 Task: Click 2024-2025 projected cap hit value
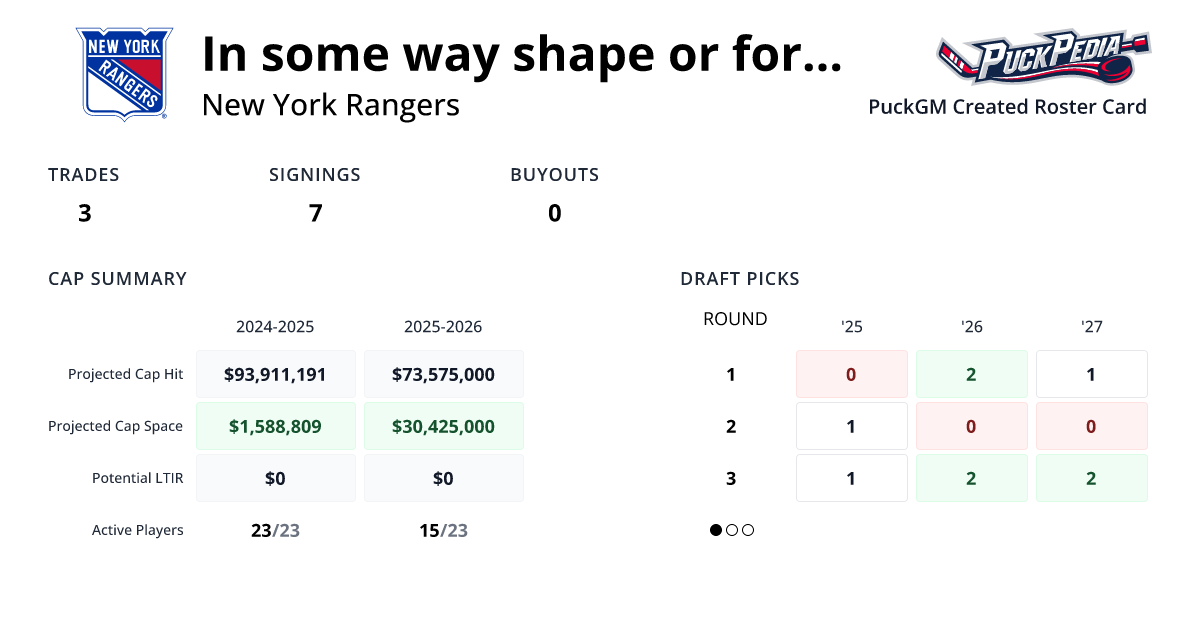(x=275, y=374)
